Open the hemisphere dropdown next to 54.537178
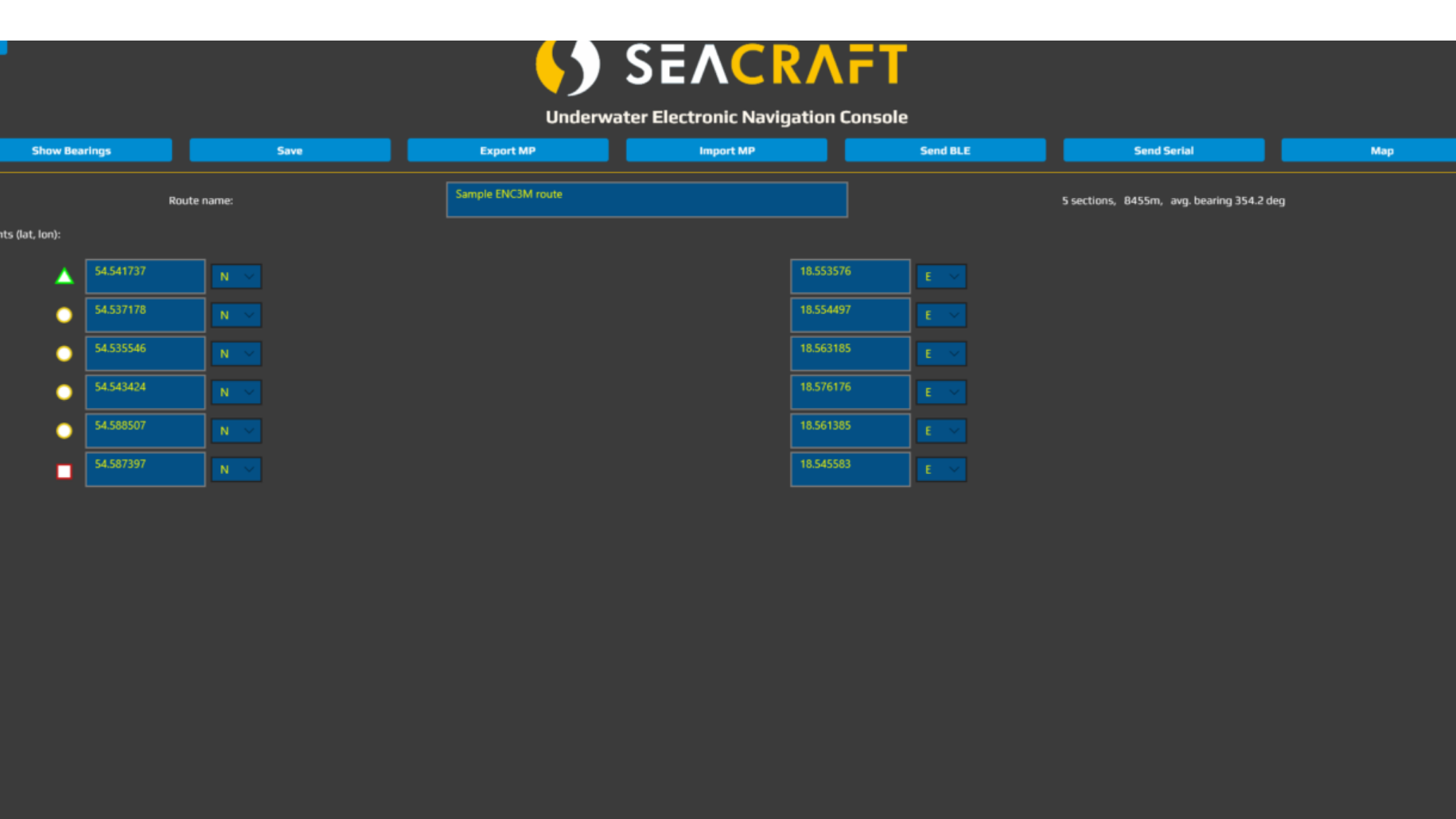Screen dimensions: 1456x819 pos(236,315)
